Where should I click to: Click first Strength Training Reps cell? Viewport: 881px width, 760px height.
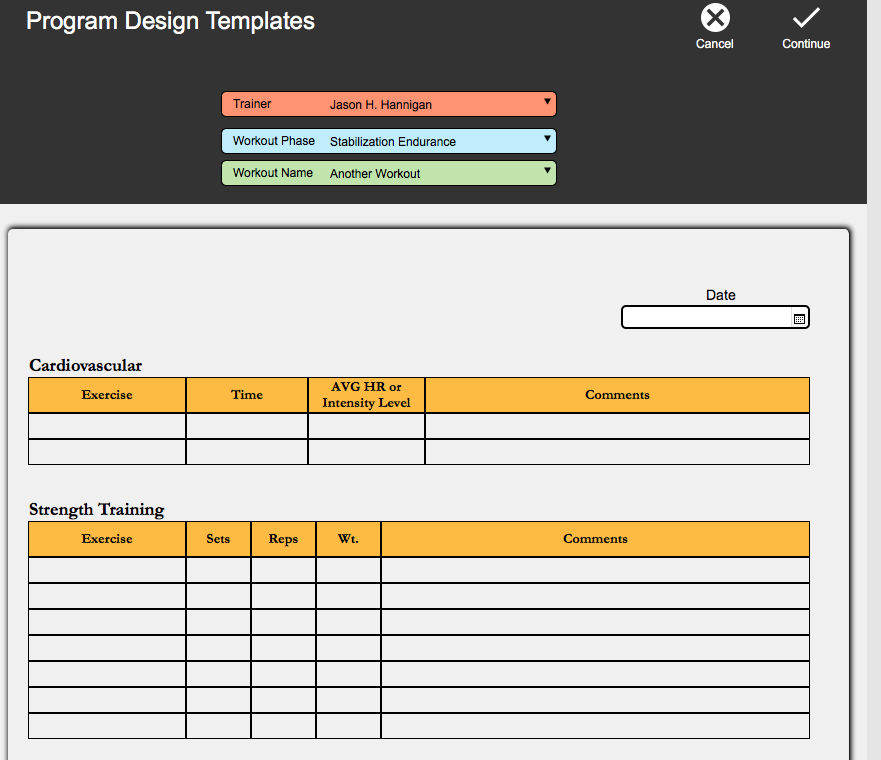pyautogui.click(x=283, y=570)
